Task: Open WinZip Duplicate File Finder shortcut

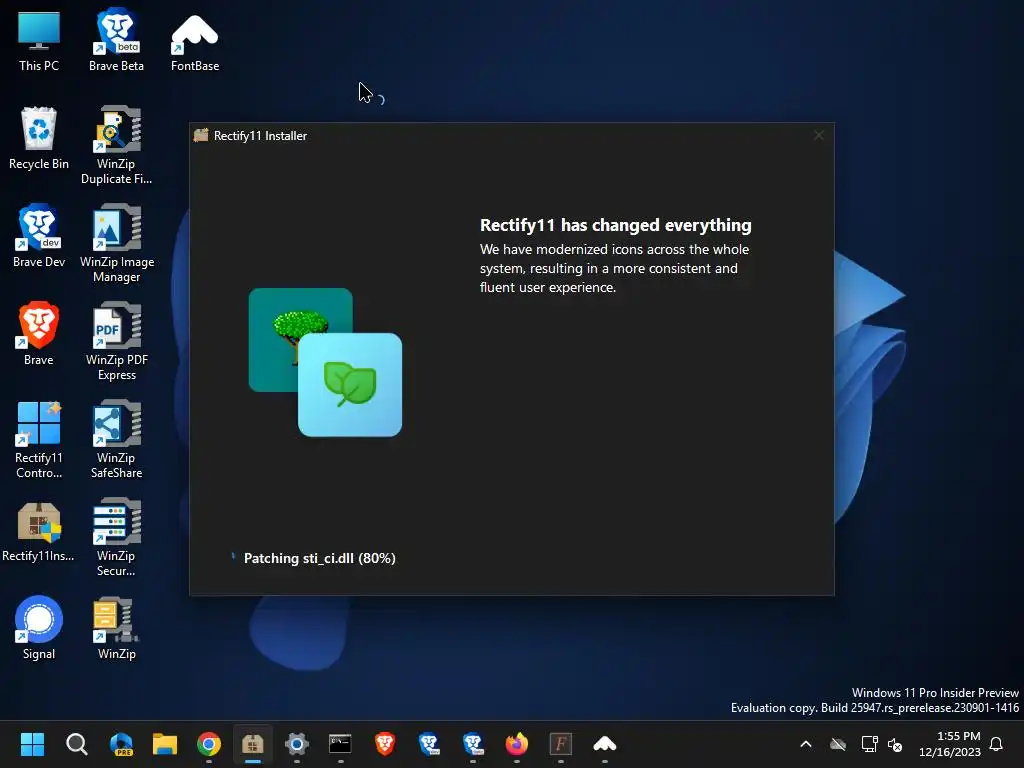Action: (116, 145)
